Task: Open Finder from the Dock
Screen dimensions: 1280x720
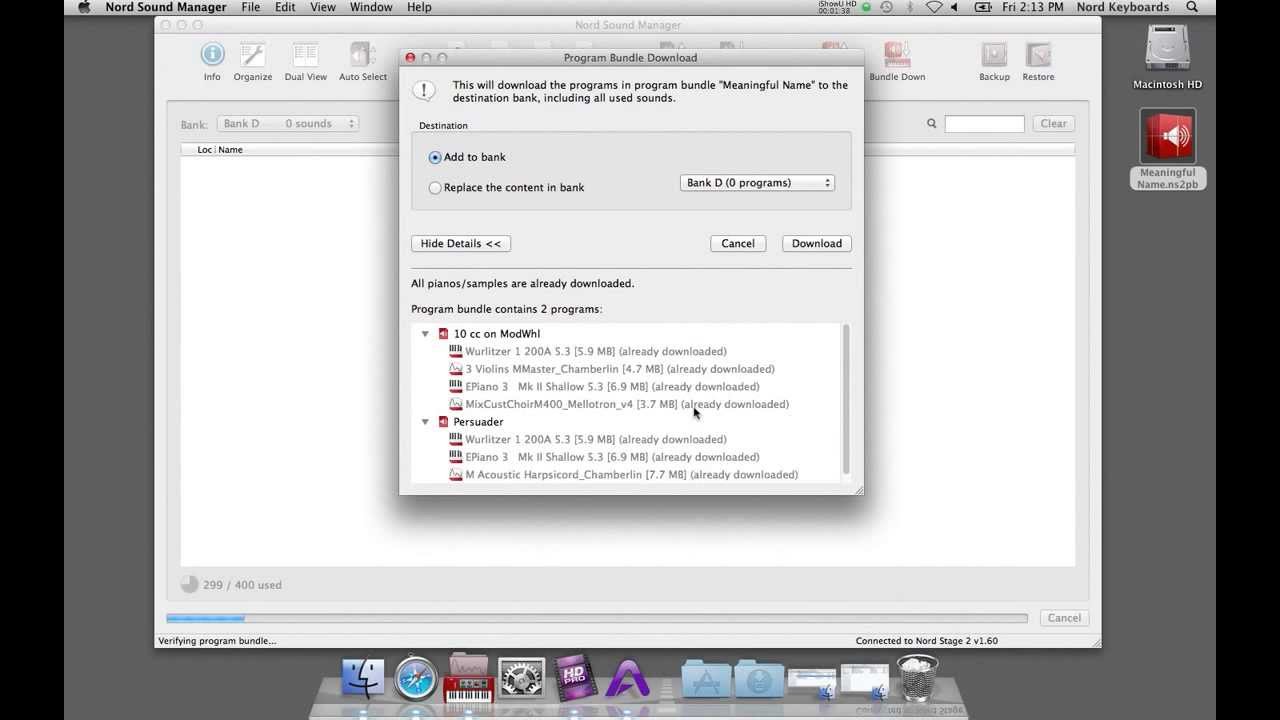Action: click(363, 678)
